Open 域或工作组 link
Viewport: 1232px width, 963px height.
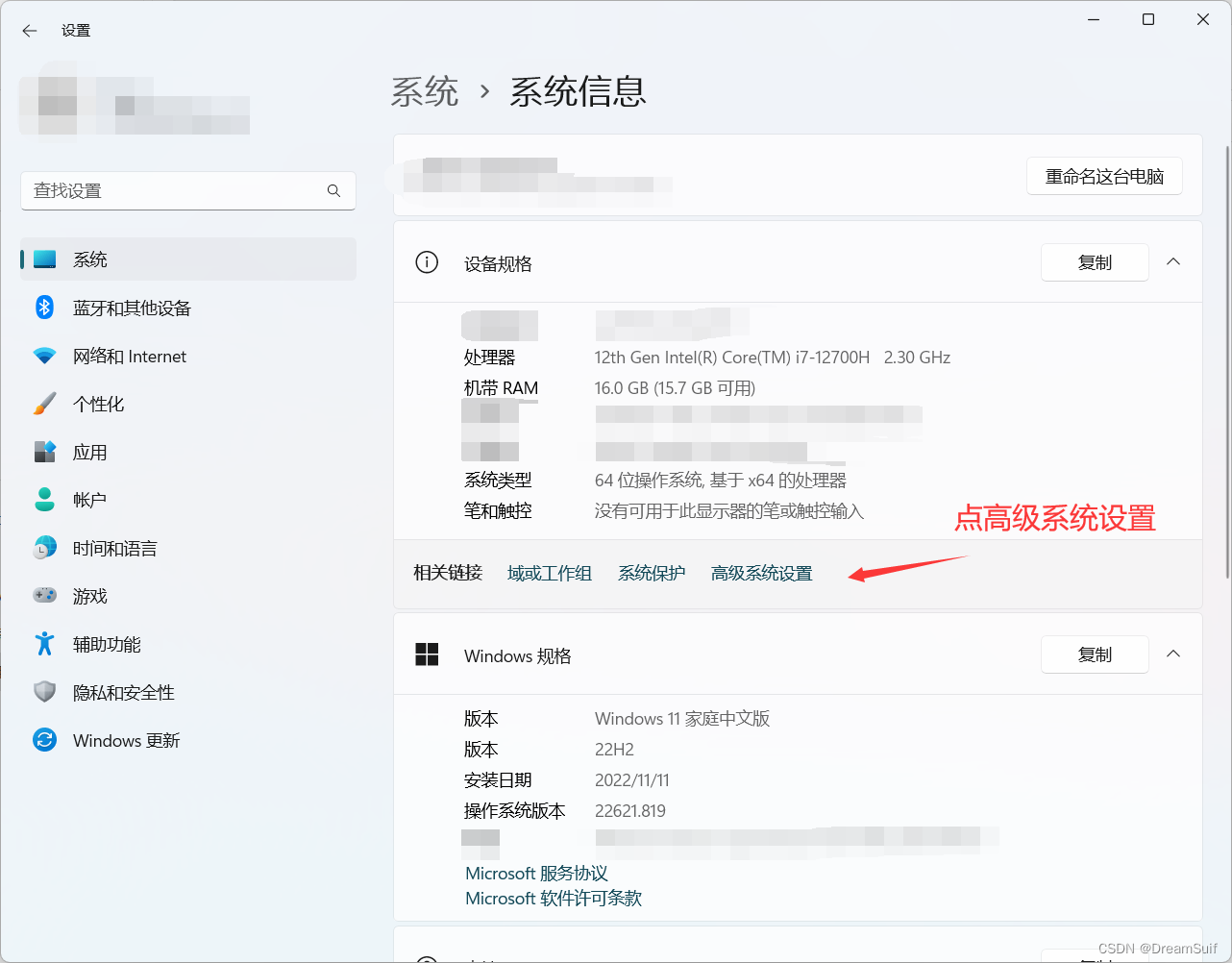(550, 574)
